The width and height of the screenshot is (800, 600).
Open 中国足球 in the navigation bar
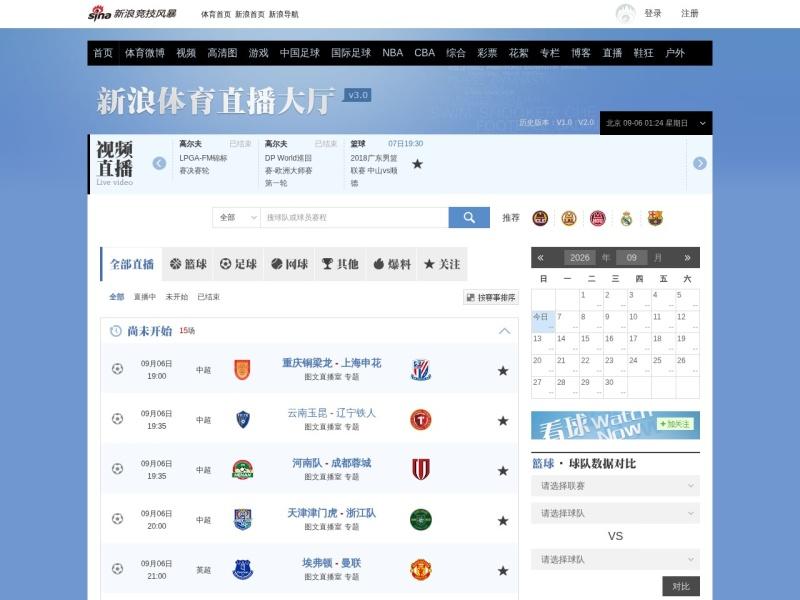pyautogui.click(x=299, y=53)
